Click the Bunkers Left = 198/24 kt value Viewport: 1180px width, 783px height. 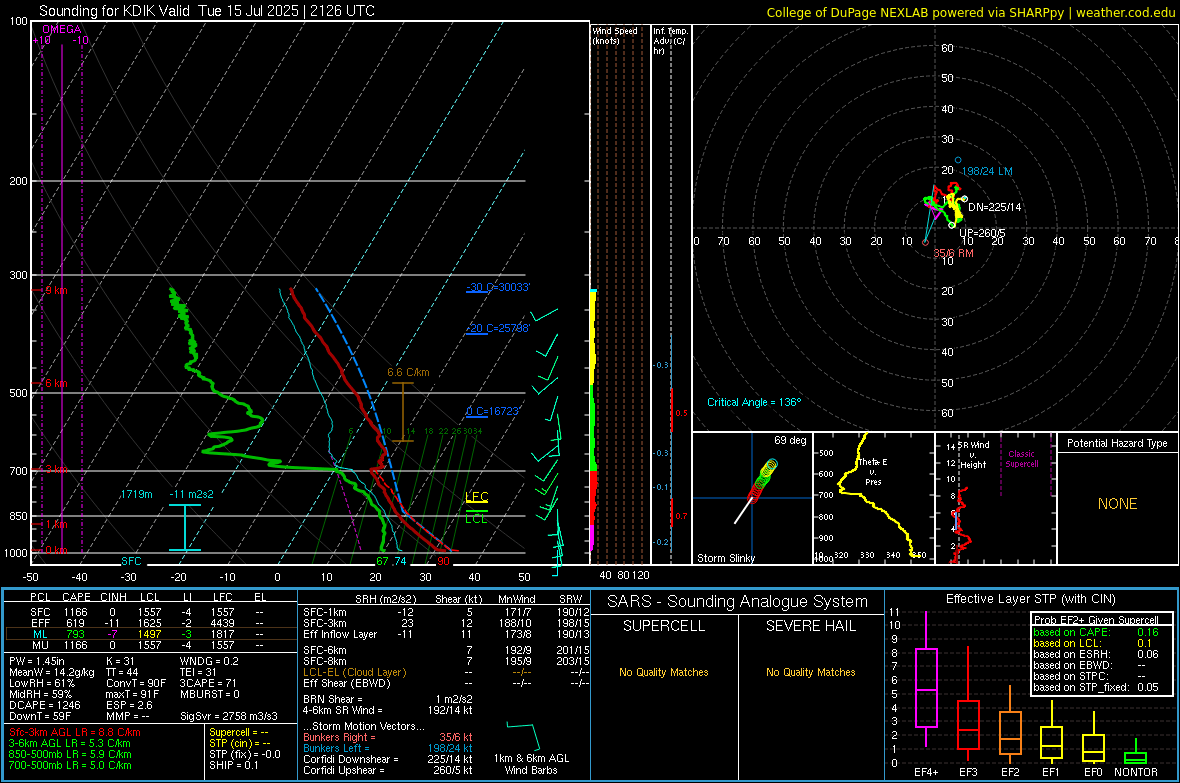point(388,748)
